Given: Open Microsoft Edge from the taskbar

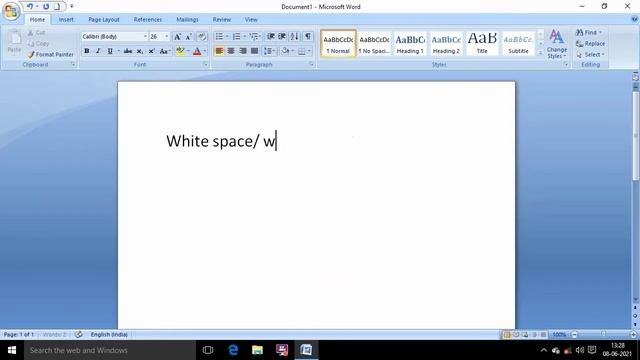Looking at the screenshot, I should (233, 350).
